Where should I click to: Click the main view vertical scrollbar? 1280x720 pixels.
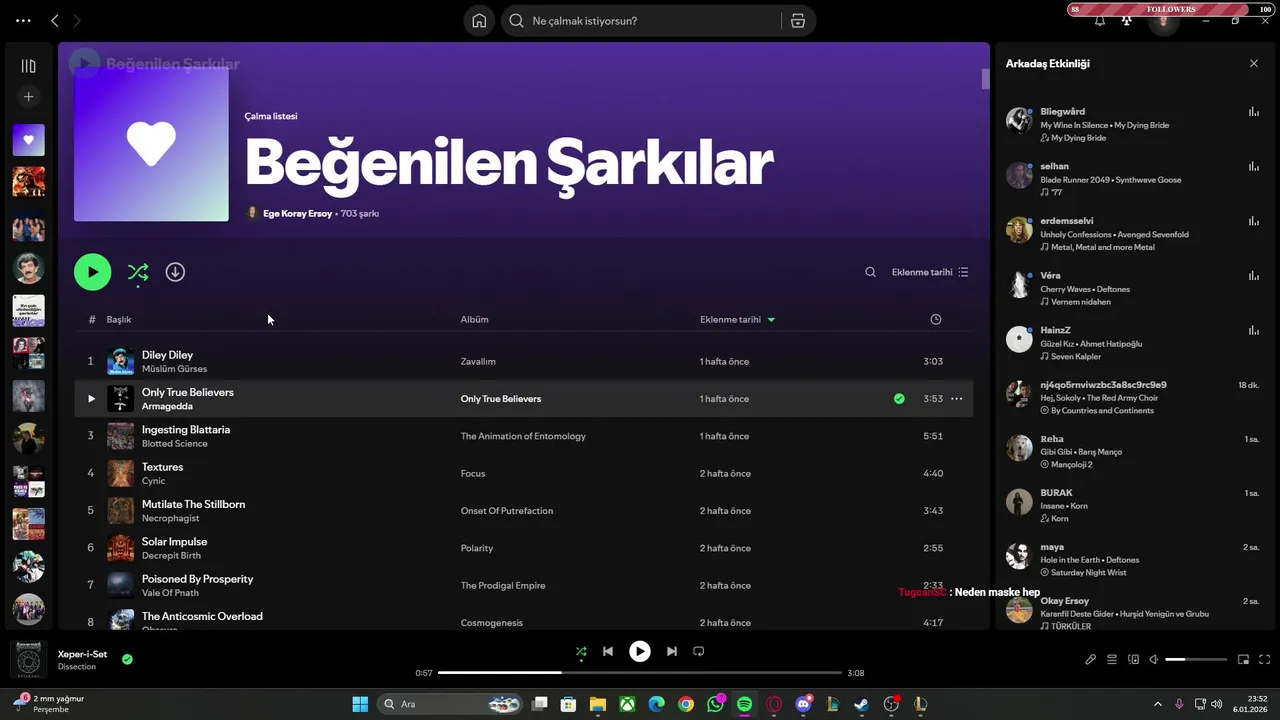[985, 79]
